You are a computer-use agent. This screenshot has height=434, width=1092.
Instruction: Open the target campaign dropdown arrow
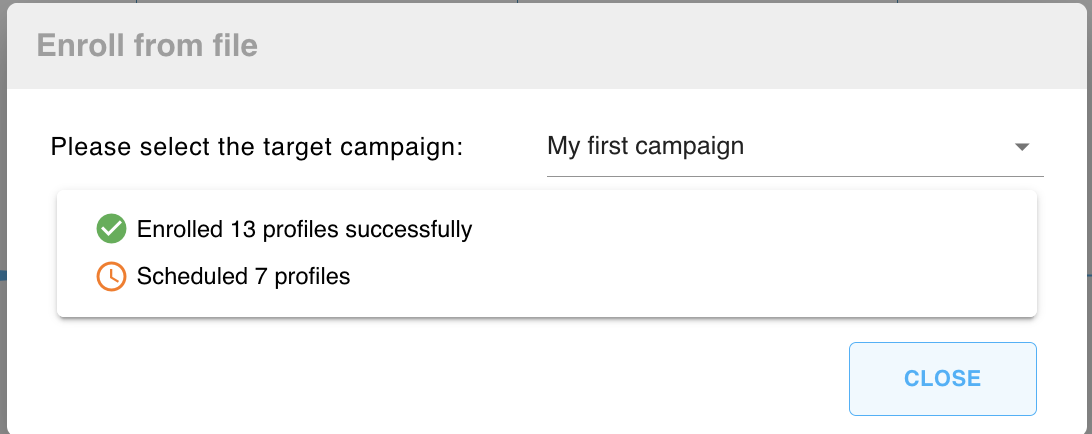point(1021,147)
